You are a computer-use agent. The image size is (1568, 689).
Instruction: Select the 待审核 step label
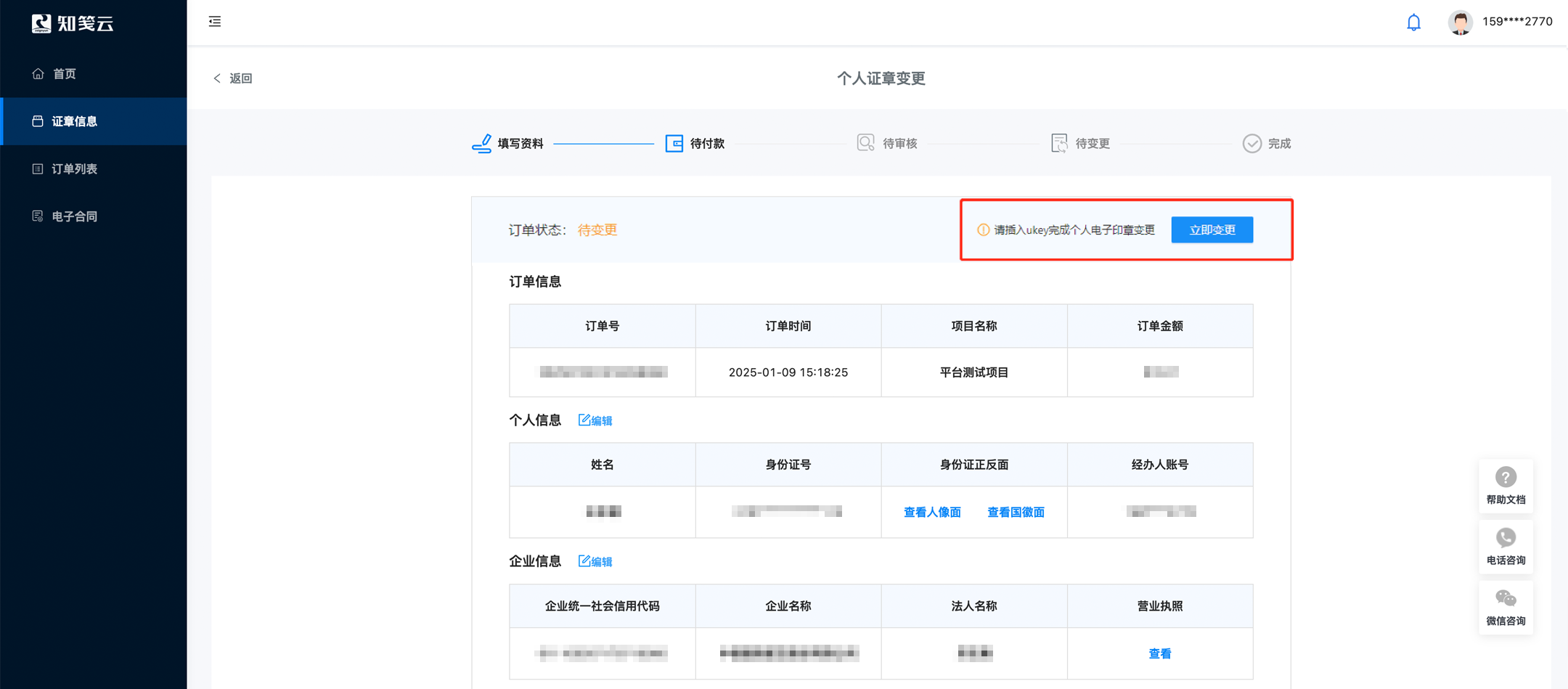click(x=900, y=144)
